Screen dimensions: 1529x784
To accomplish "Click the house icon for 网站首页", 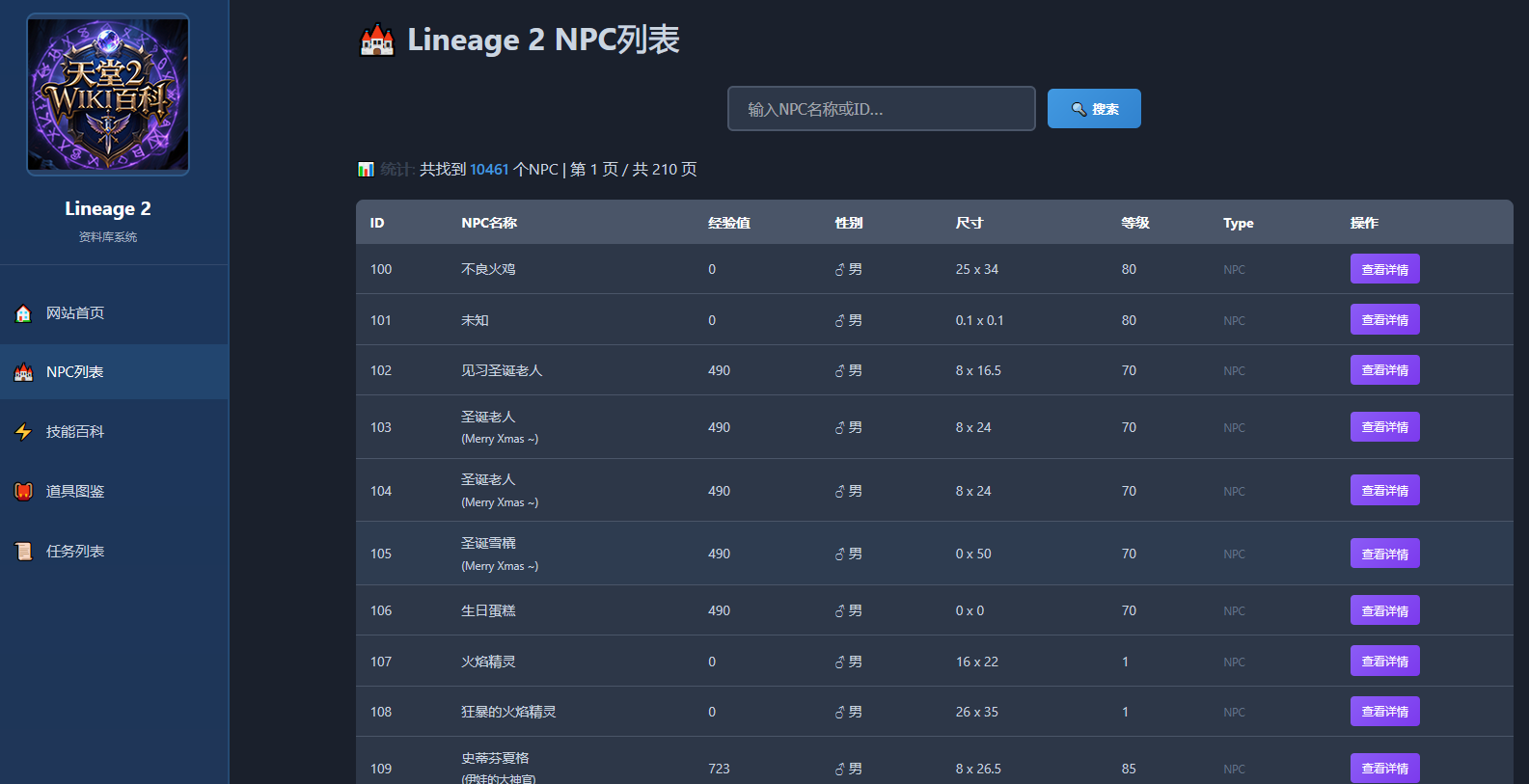I will coord(23,313).
